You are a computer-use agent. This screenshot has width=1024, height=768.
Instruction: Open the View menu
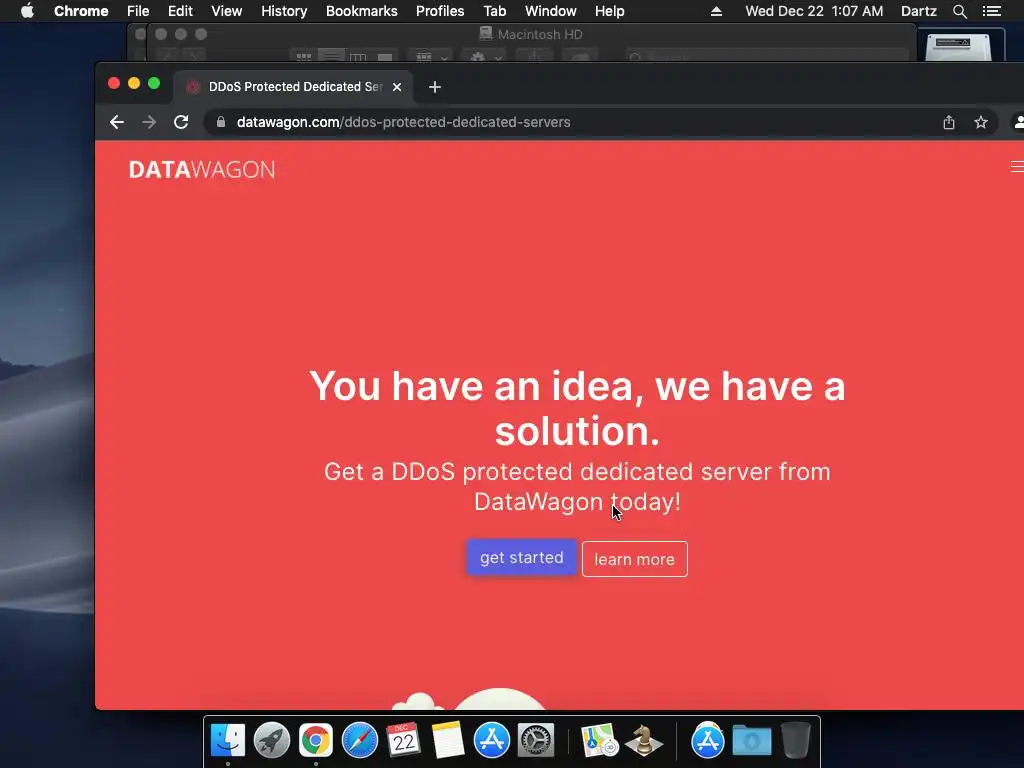tap(227, 11)
